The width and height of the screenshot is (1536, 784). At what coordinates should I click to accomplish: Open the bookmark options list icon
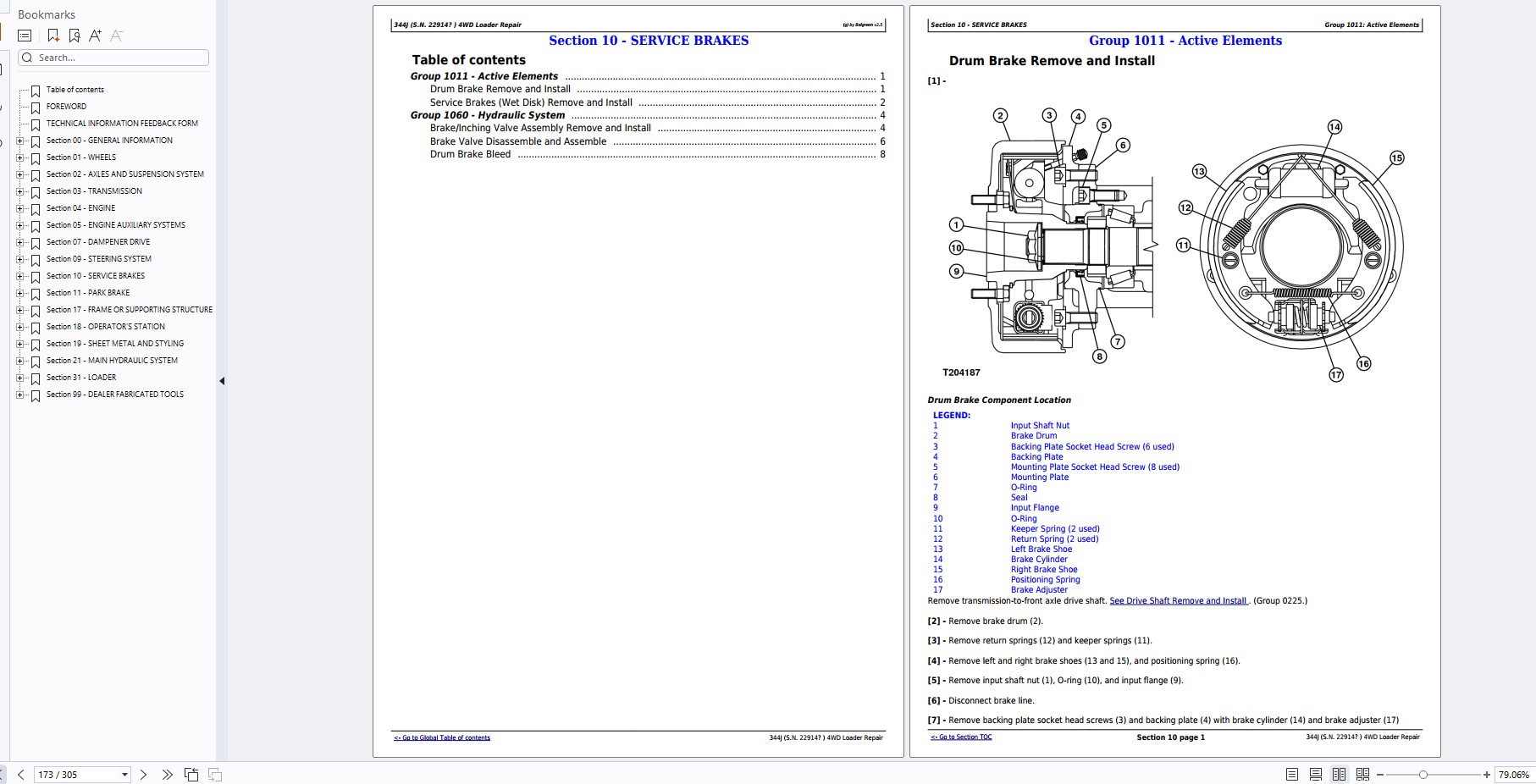[25, 36]
